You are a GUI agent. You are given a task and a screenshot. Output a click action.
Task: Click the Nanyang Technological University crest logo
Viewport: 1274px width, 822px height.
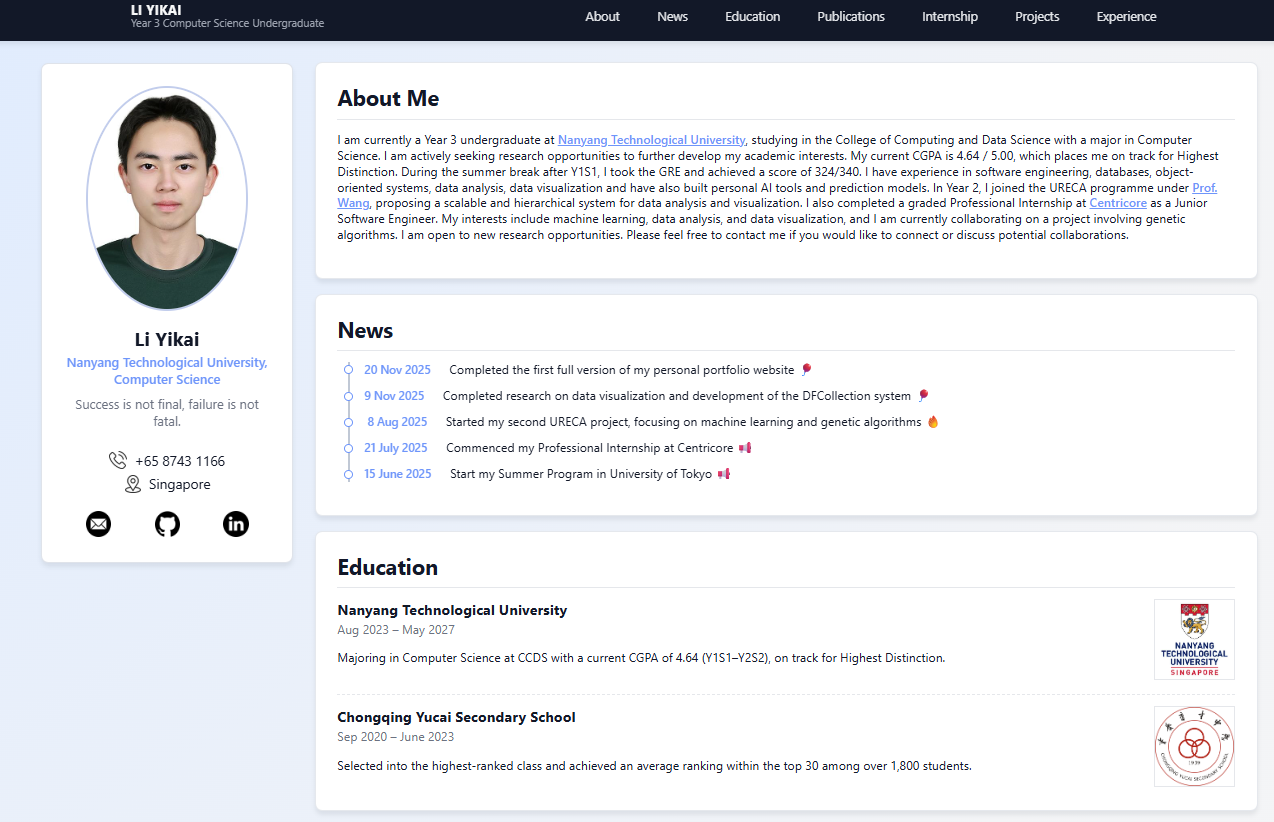1194,639
